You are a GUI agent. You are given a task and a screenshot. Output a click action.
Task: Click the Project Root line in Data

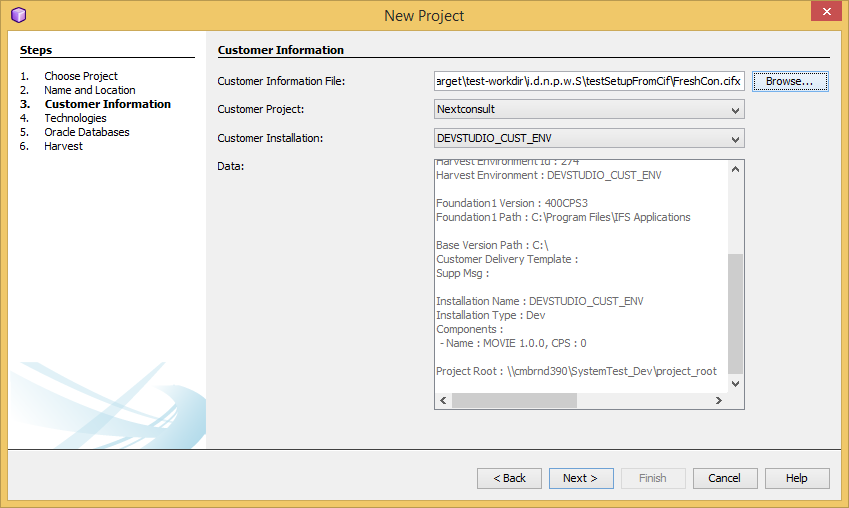point(576,371)
